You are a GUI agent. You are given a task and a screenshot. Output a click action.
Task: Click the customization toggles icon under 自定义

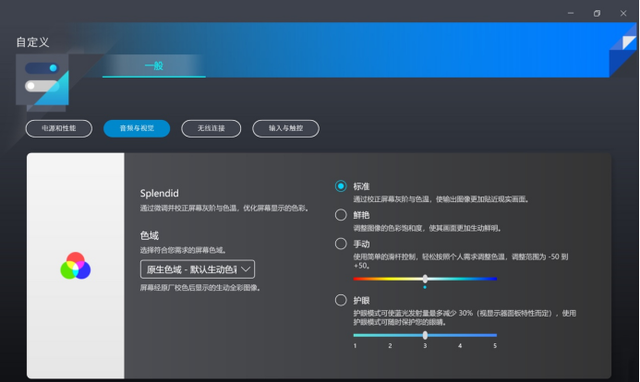pos(42,82)
